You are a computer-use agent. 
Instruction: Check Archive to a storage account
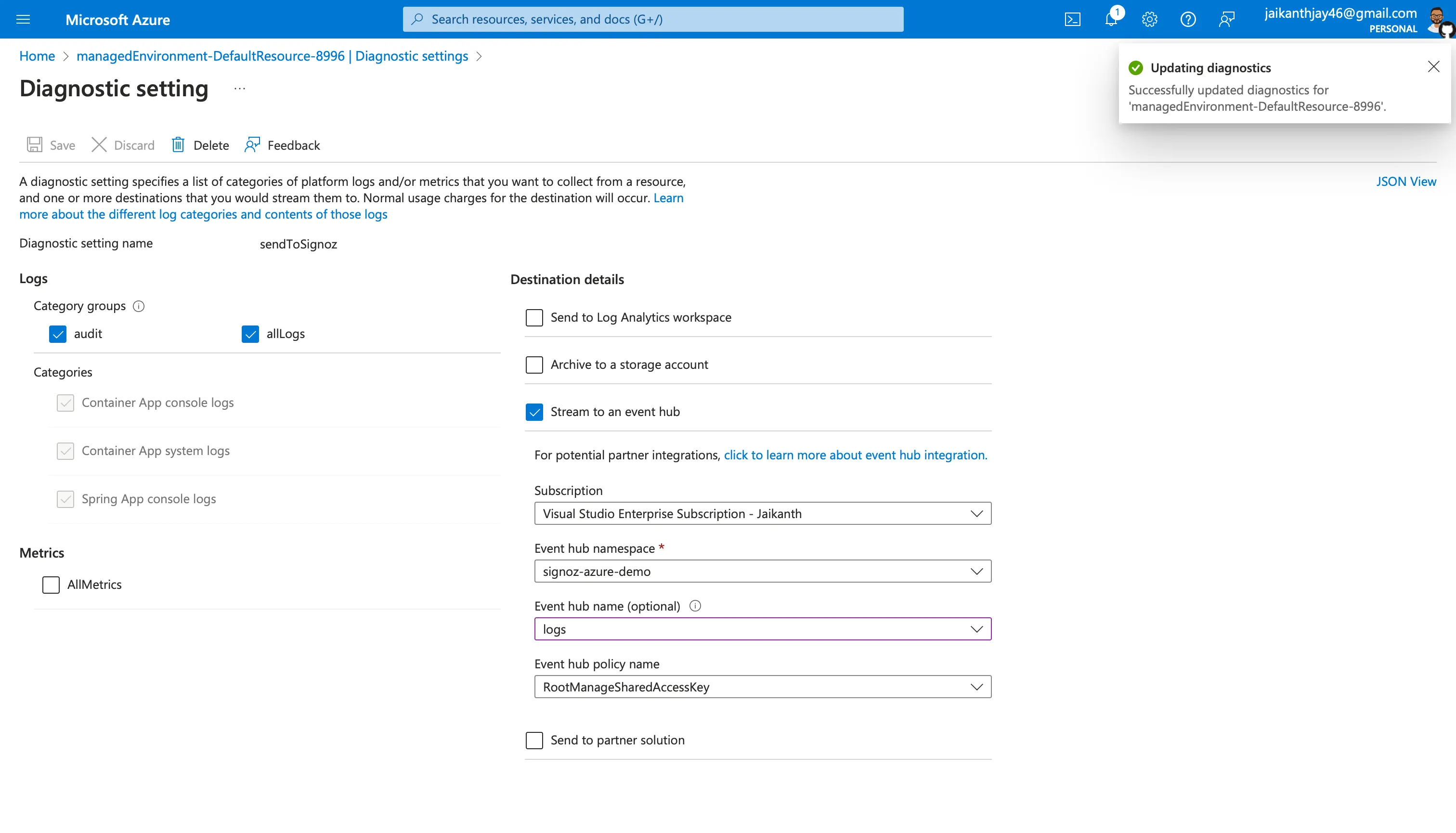point(534,364)
